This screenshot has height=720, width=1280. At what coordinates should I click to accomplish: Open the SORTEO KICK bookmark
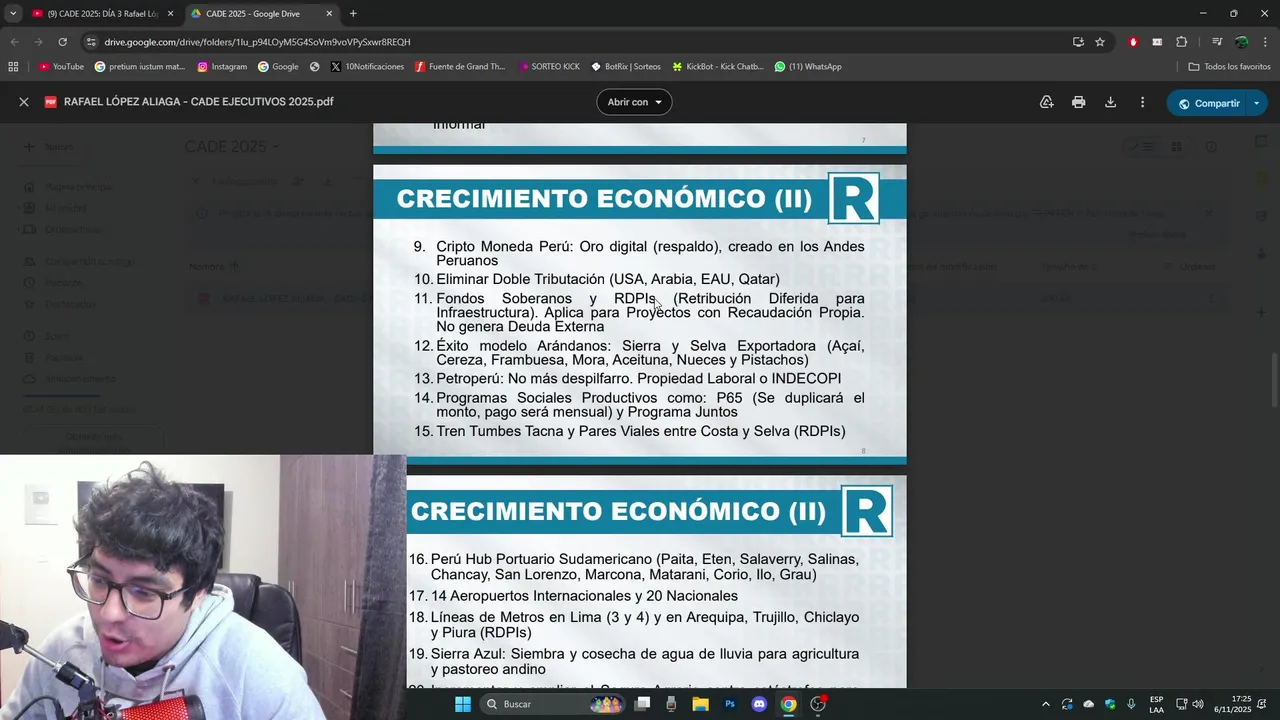click(549, 67)
